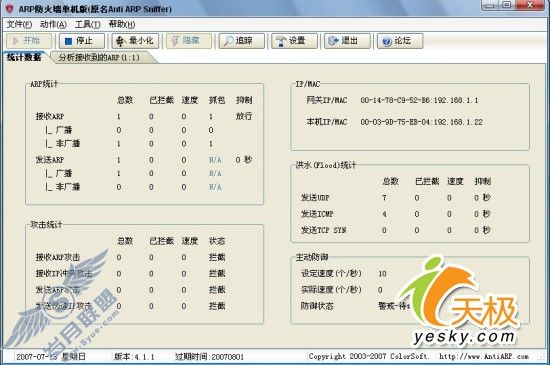The image size is (550, 365).
Task: Click the 实际速度 (个/秒) label
Action: 331,290
